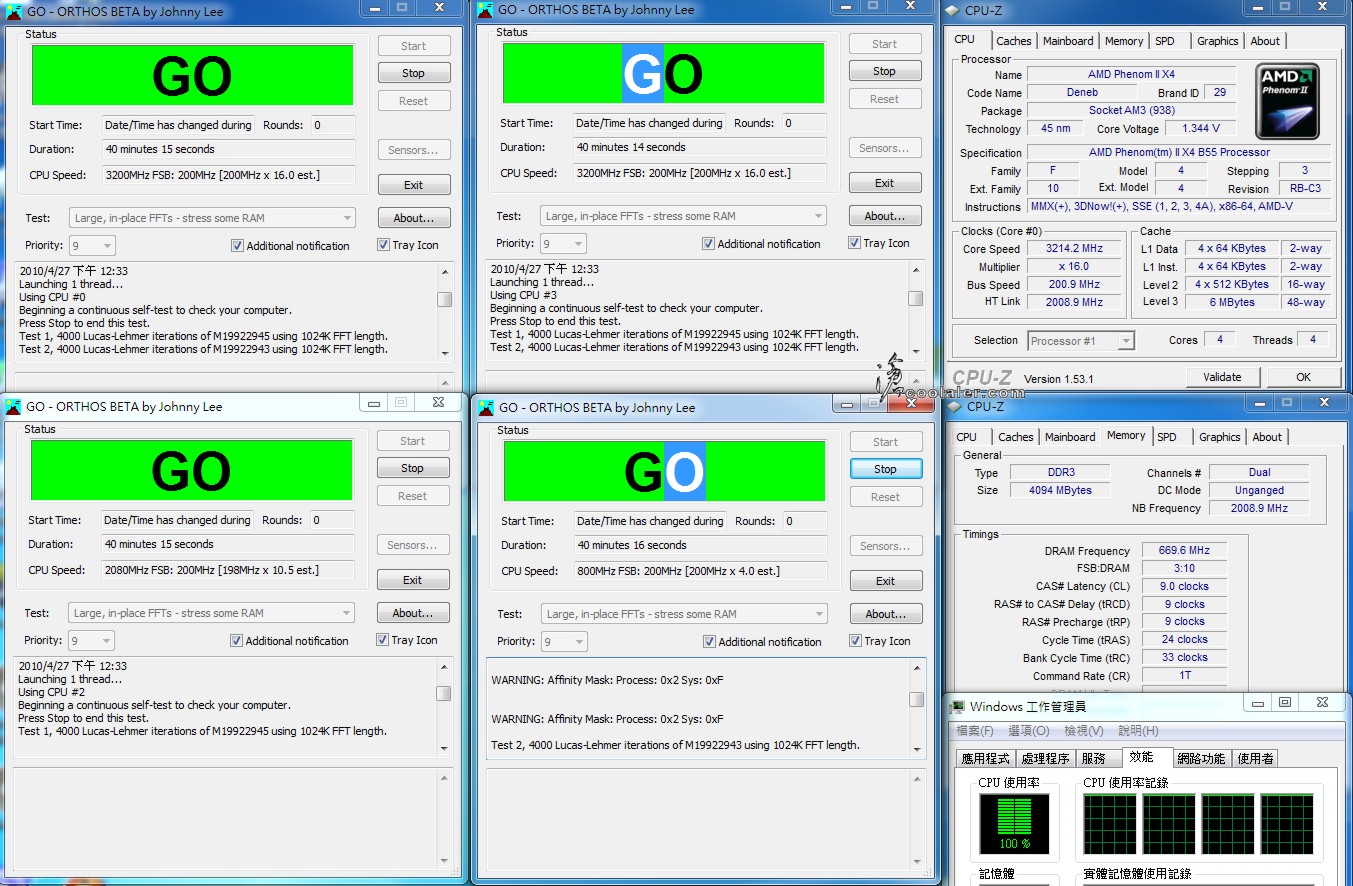The width and height of the screenshot is (1353, 886).
Task: Open the Priority dropdown in the 800MHz ORTHOS window
Action: click(x=564, y=641)
